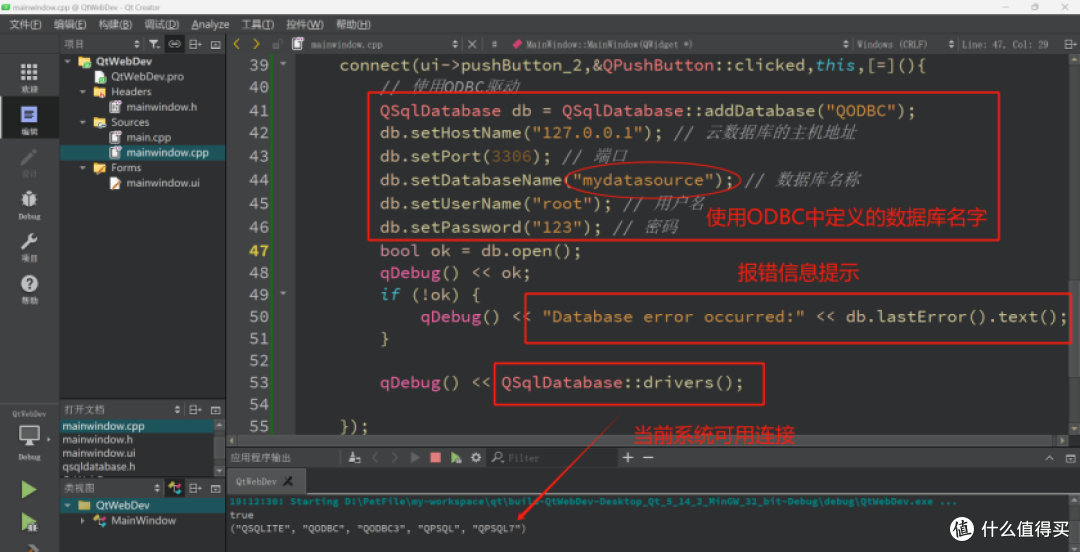Select main.cpp under Sources
The width and height of the screenshot is (1080, 552).
pos(148,137)
